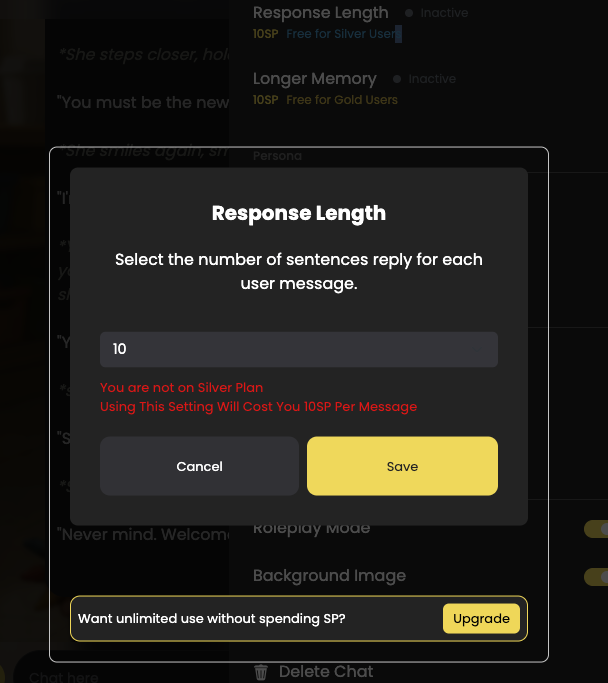
Task: Cancel the Response Length dialog
Action: pyautogui.click(x=199, y=466)
